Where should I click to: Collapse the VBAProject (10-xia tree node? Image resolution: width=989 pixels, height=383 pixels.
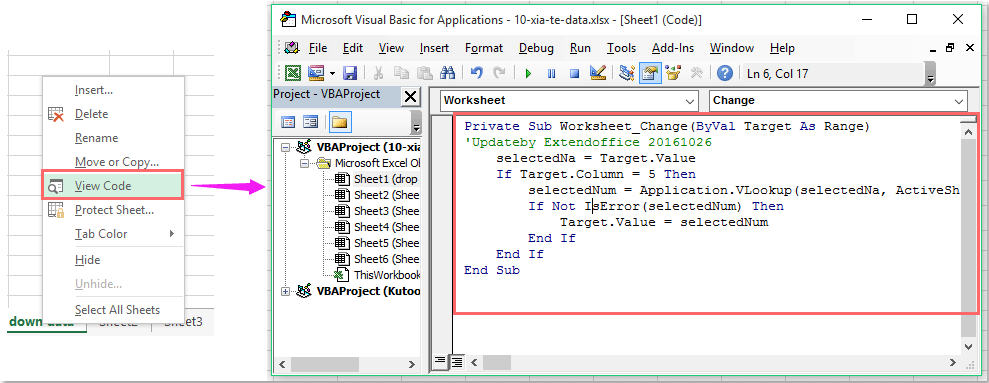[x=286, y=147]
